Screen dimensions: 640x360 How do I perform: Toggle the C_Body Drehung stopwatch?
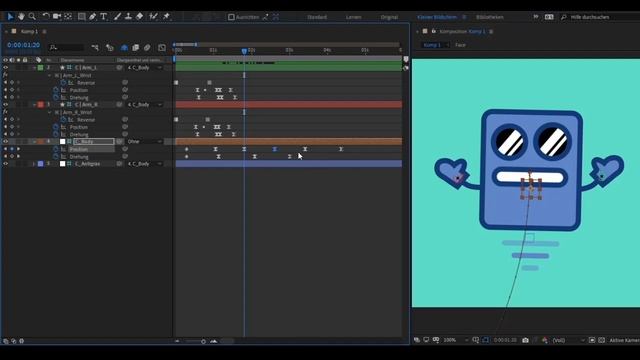coord(56,157)
